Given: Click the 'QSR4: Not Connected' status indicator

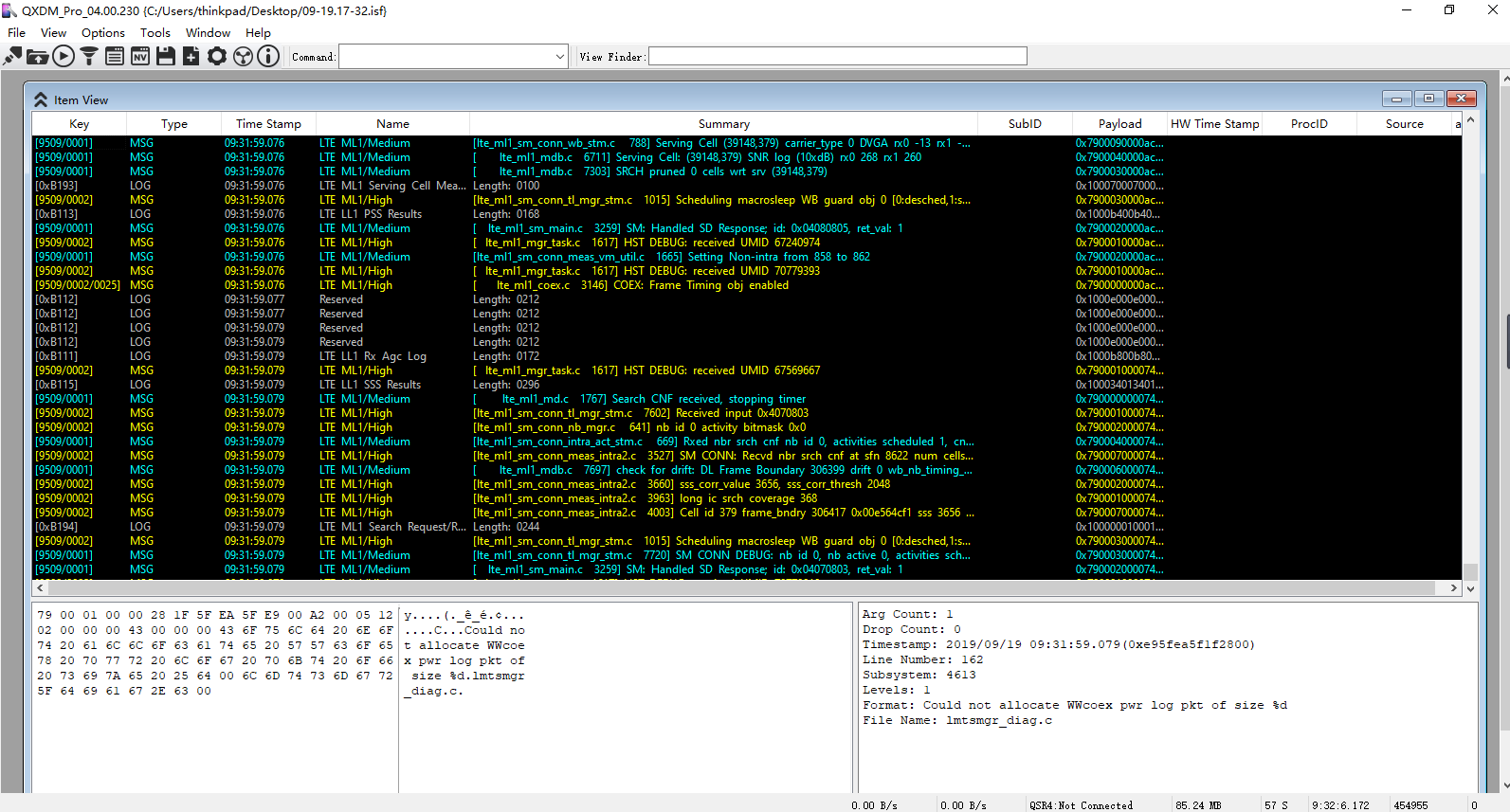Looking at the screenshot, I should coord(1081,805).
